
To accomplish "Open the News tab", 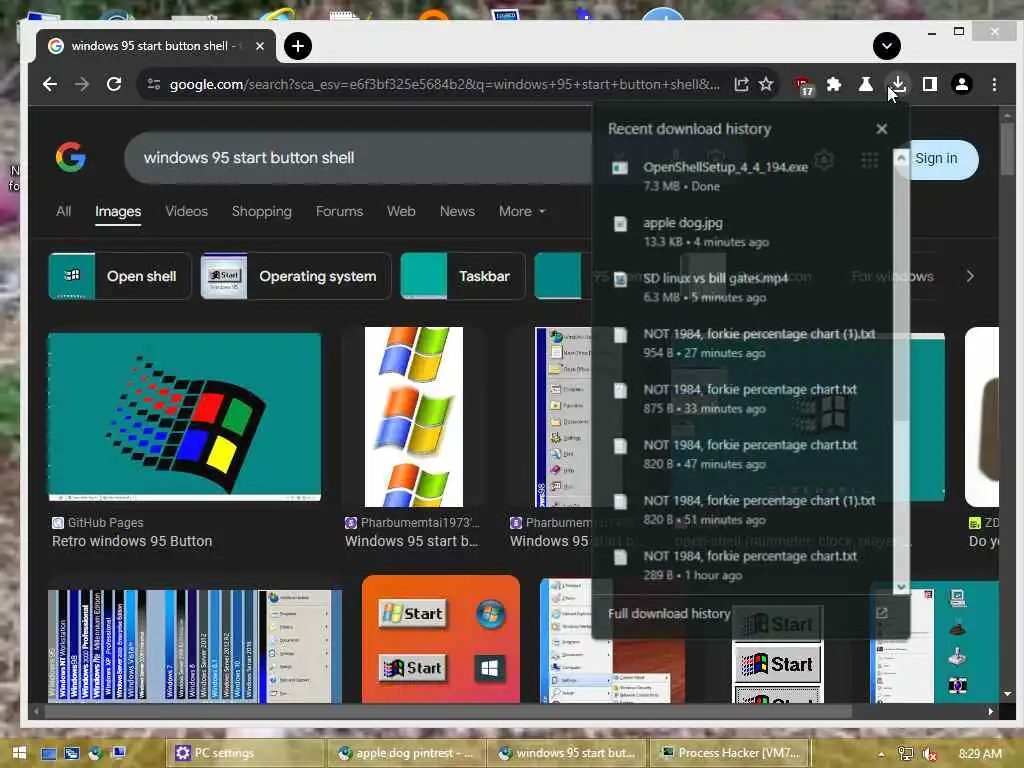I will (x=457, y=212).
